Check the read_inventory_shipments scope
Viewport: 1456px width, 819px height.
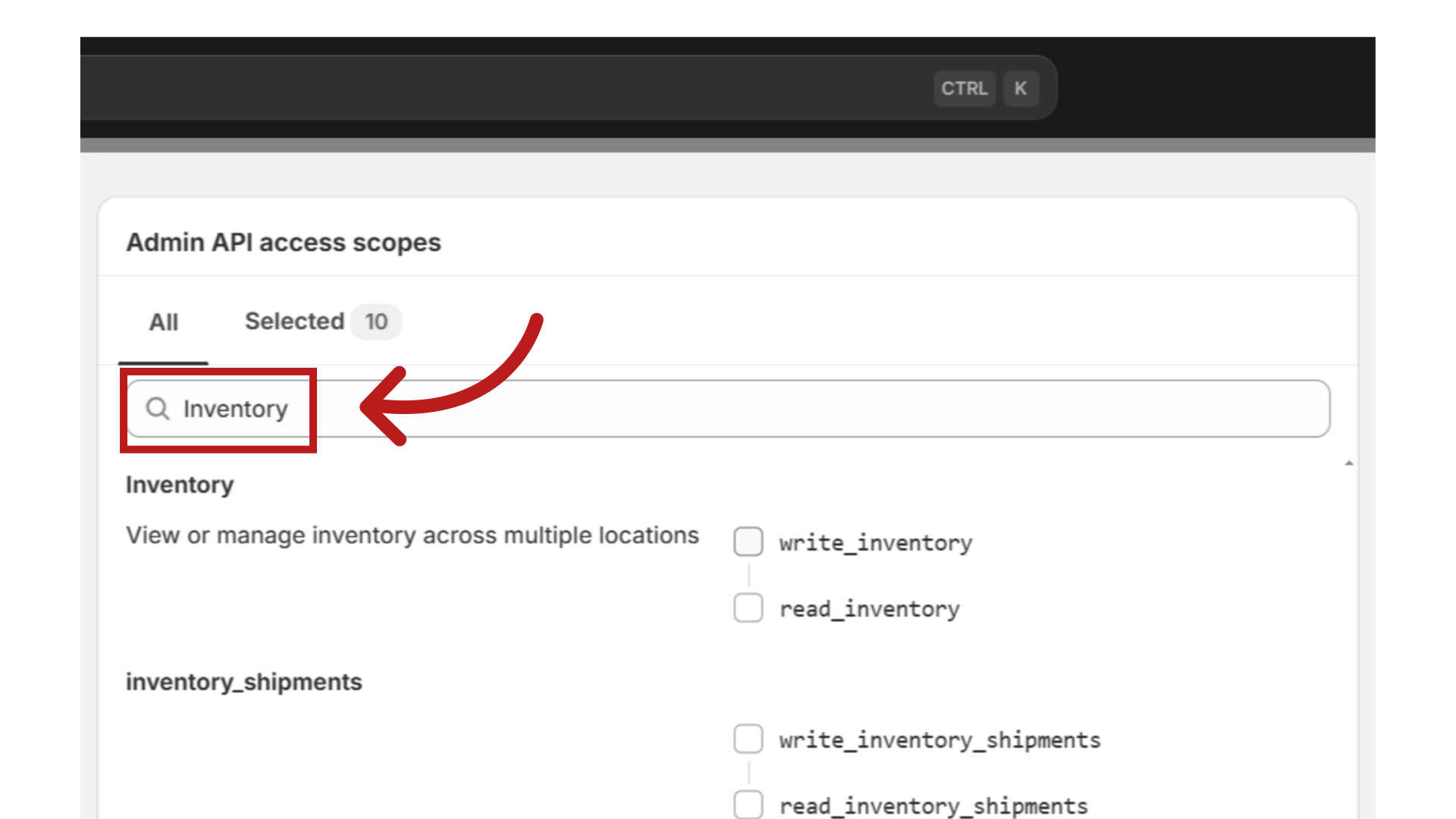tap(748, 805)
